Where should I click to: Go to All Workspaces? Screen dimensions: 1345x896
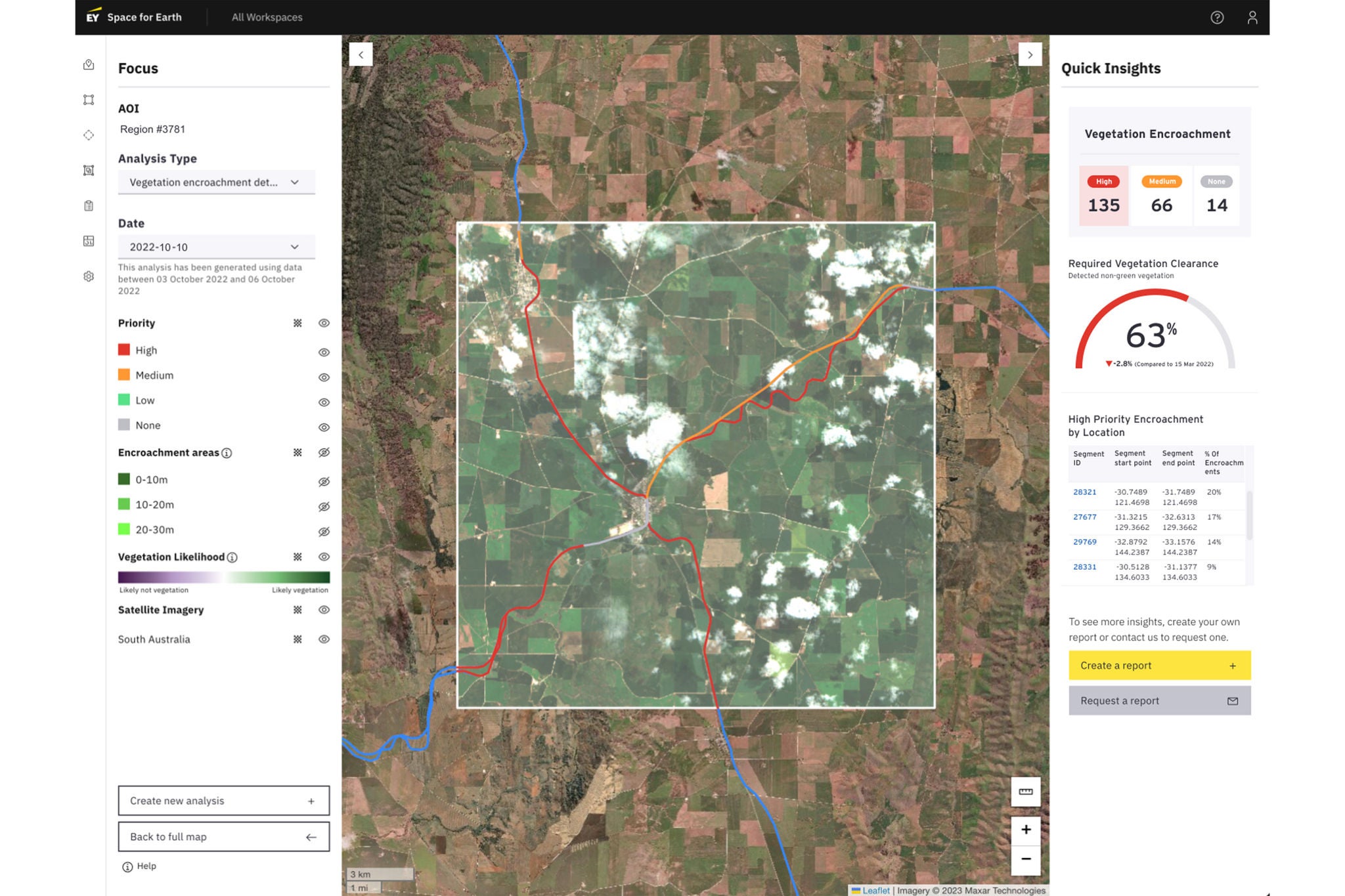point(267,18)
